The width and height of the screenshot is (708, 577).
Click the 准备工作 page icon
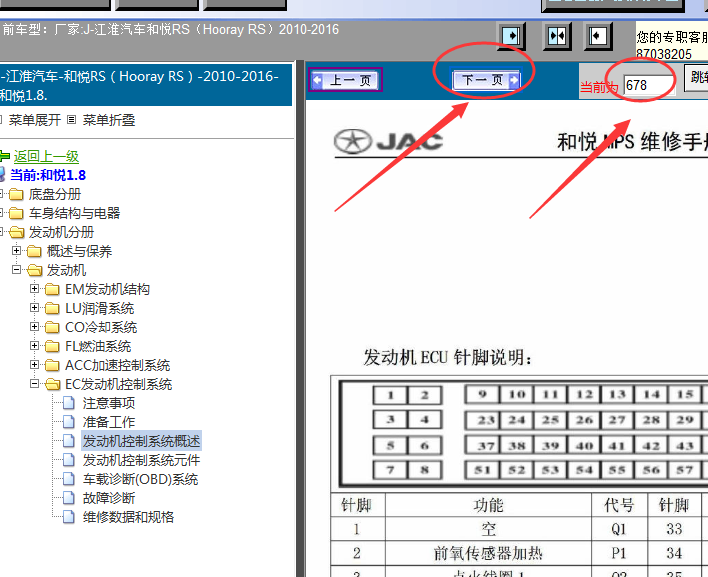click(x=69, y=422)
